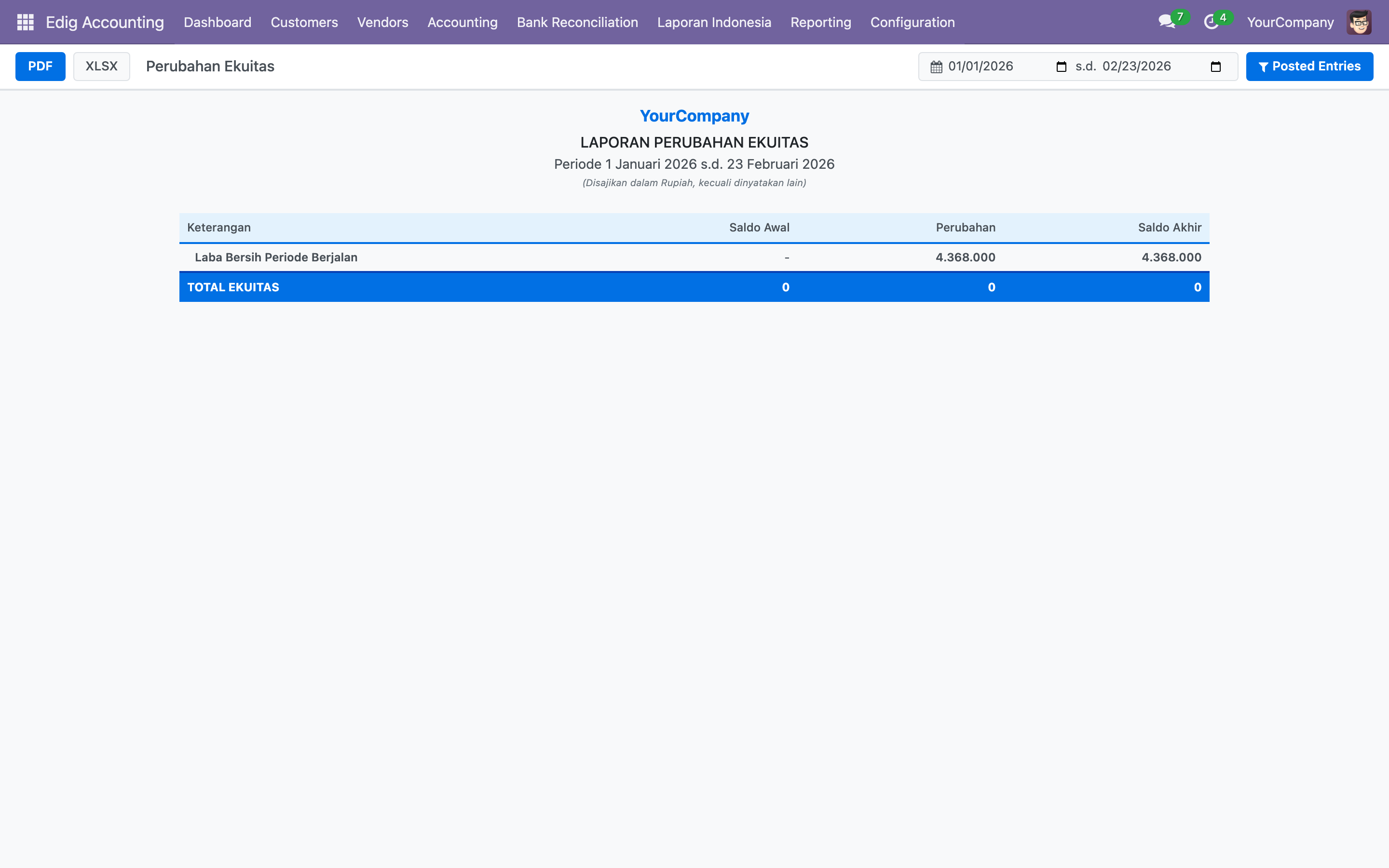Open the Laporan Indonesia menu
Screen dimensions: 1389x868
click(713, 22)
